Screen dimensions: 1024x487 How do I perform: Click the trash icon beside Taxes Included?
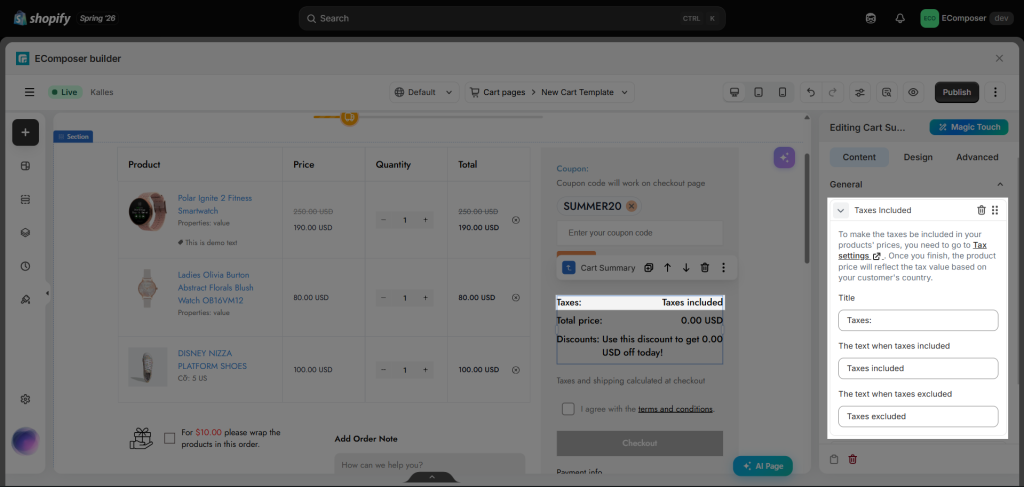pyautogui.click(x=981, y=210)
